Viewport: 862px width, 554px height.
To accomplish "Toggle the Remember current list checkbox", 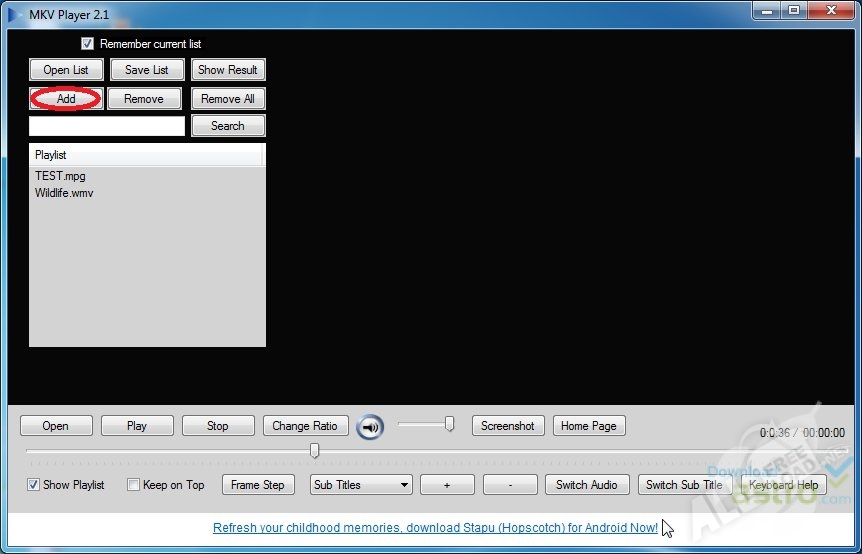I will 87,44.
